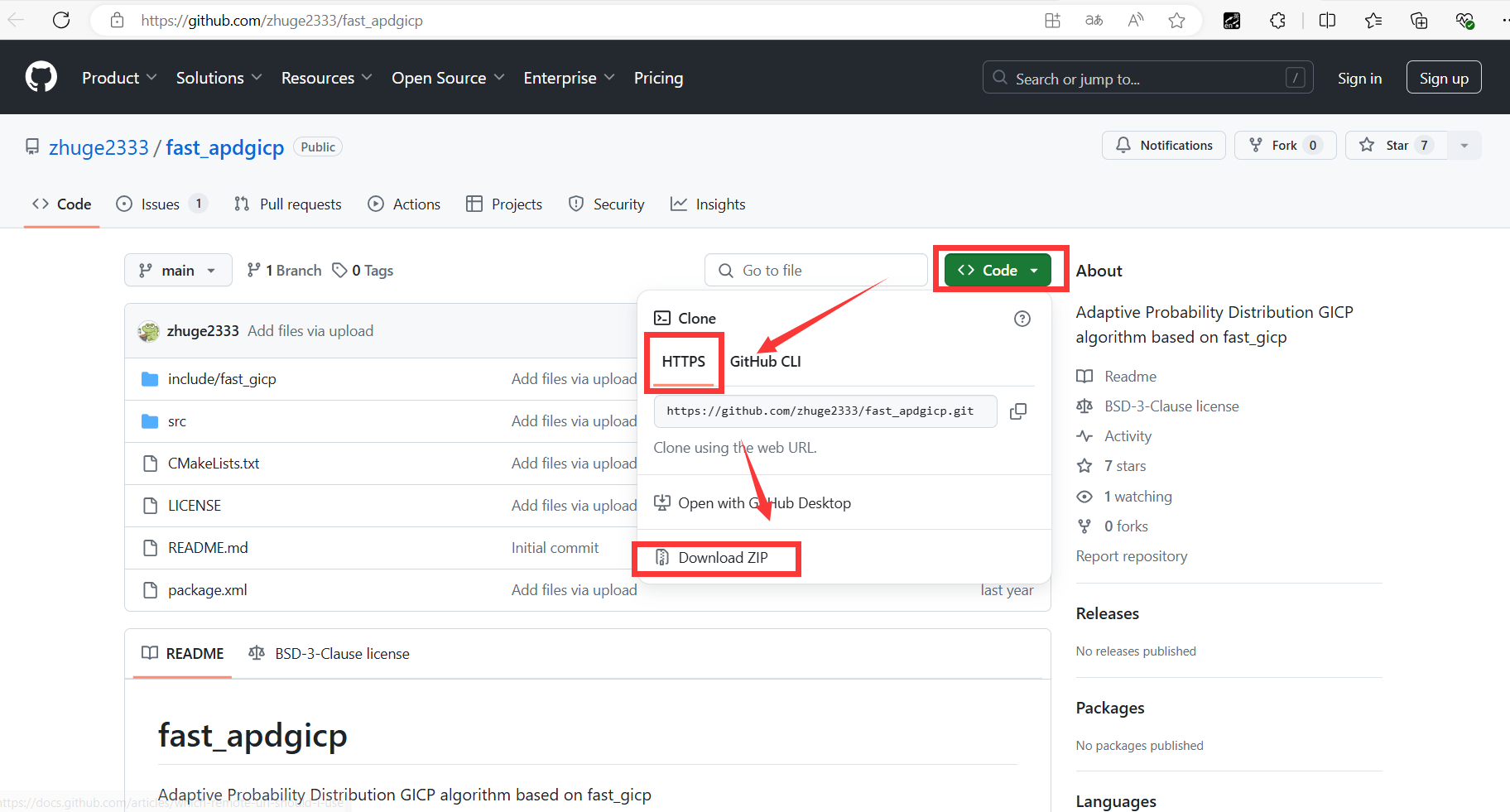Click the clone URL text field

click(825, 411)
